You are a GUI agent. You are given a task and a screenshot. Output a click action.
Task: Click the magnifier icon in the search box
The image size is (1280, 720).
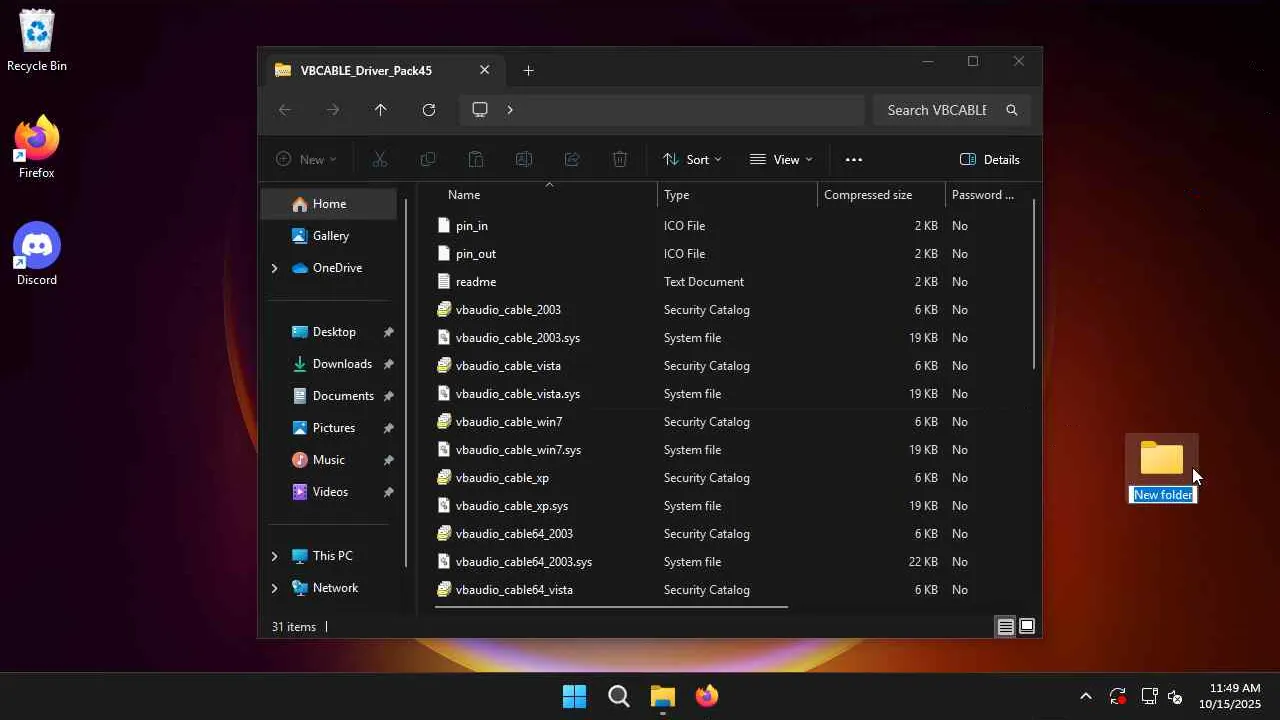1012,110
